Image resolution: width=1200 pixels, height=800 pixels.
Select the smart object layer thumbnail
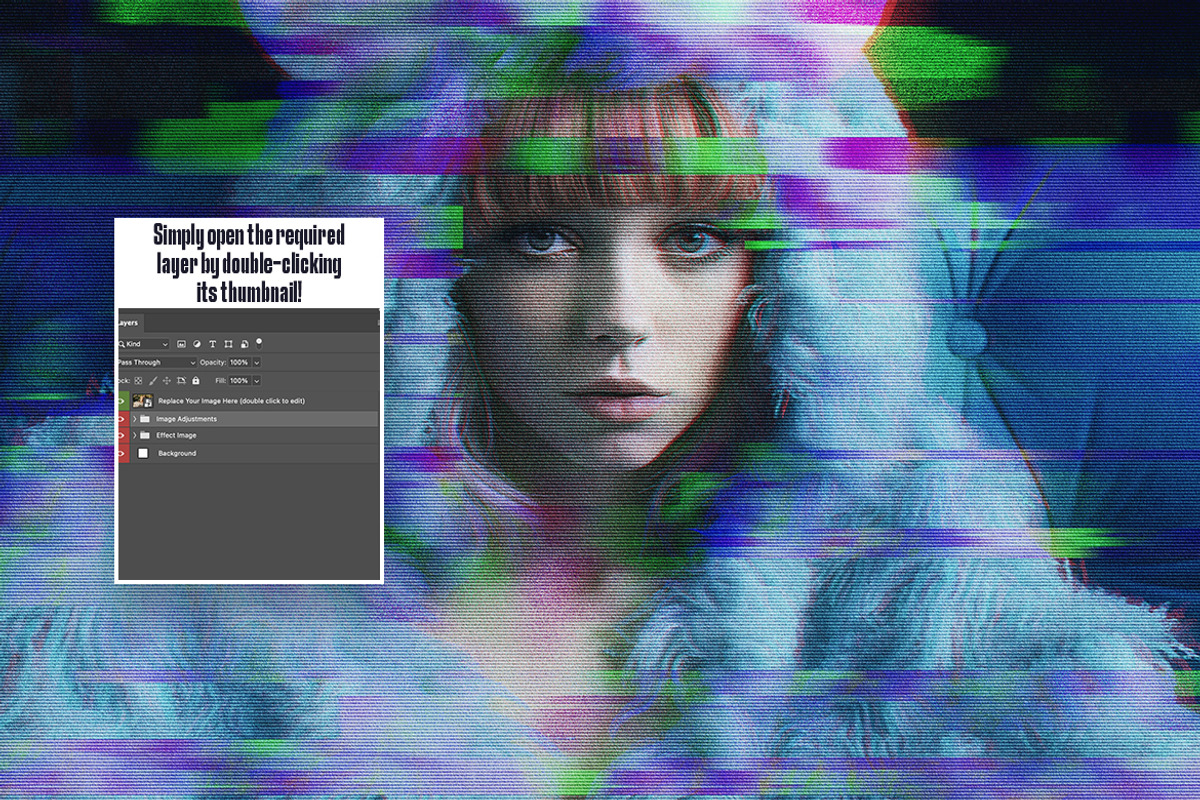142,400
